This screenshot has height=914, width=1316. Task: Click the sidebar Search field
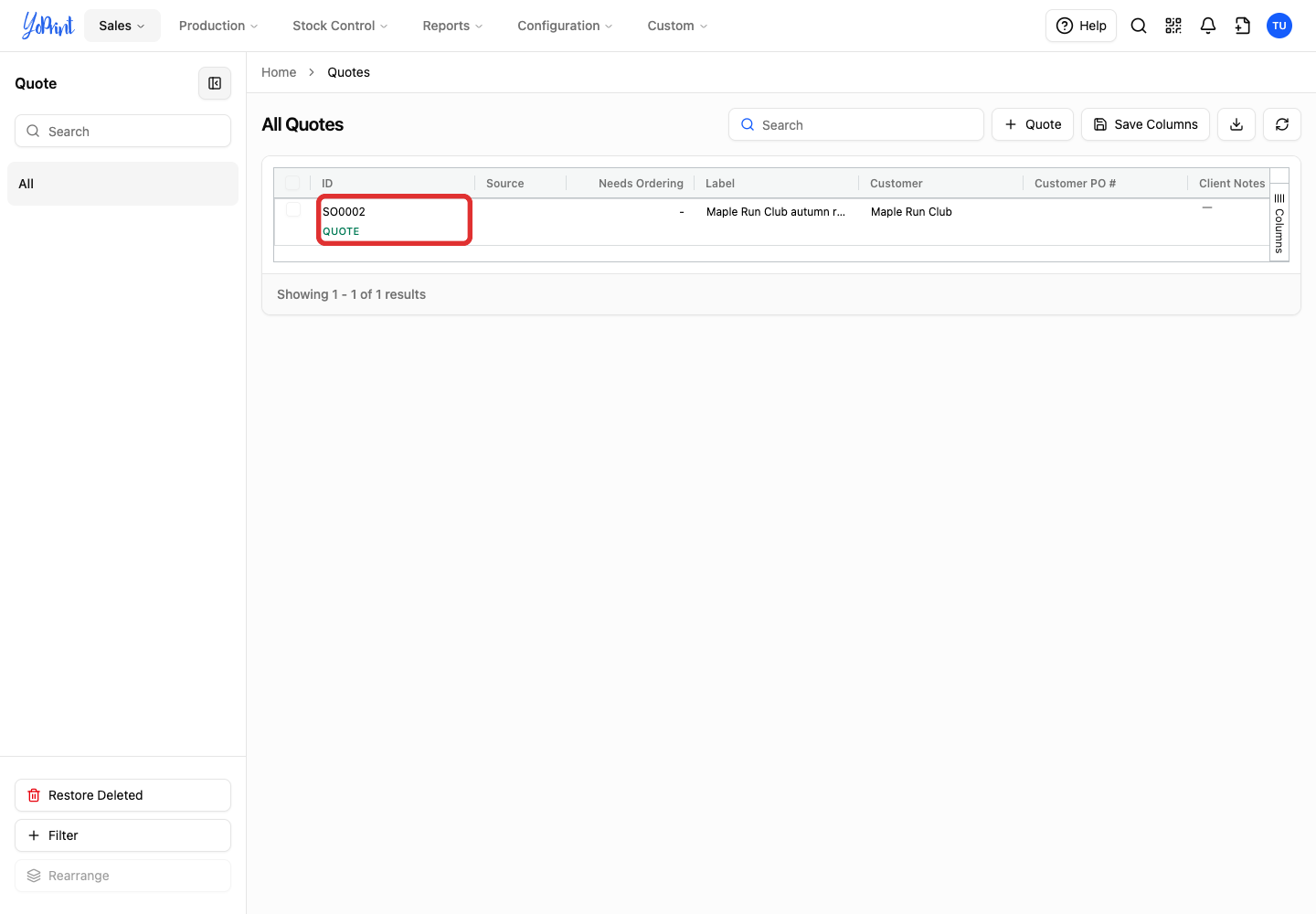coord(122,131)
